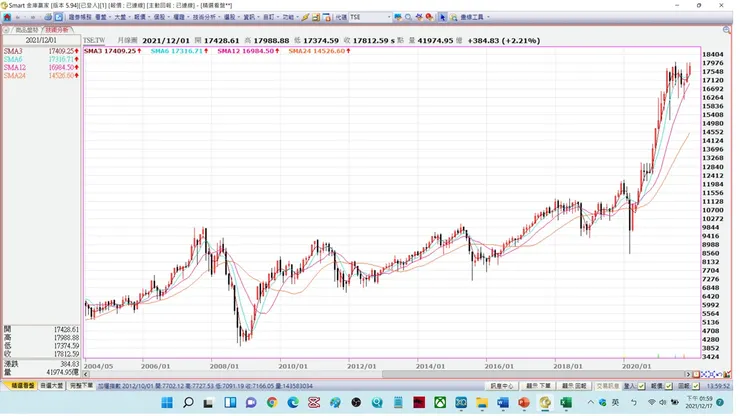
Task: Click the TSE.TW symbol label
Action: (94, 41)
